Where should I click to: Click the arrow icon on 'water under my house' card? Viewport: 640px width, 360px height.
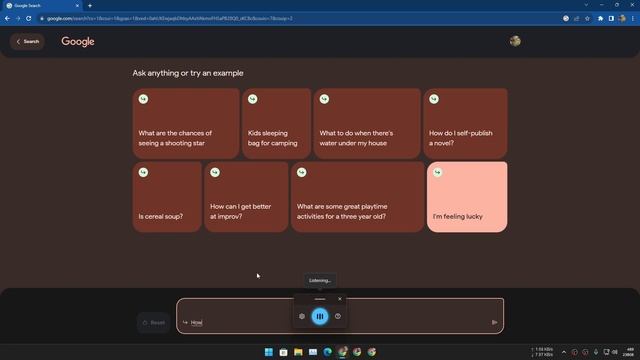coord(324,99)
